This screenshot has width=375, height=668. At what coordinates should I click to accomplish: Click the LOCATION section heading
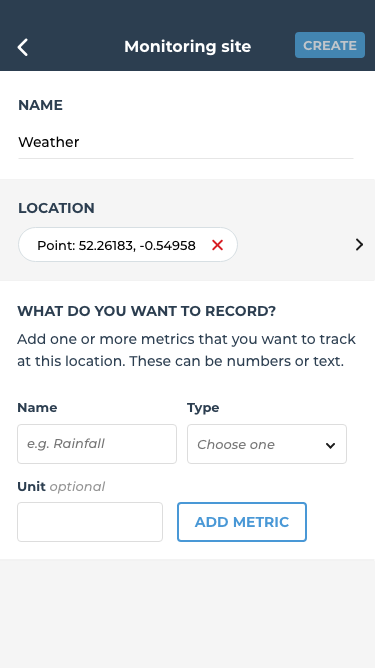pyautogui.click(x=56, y=208)
